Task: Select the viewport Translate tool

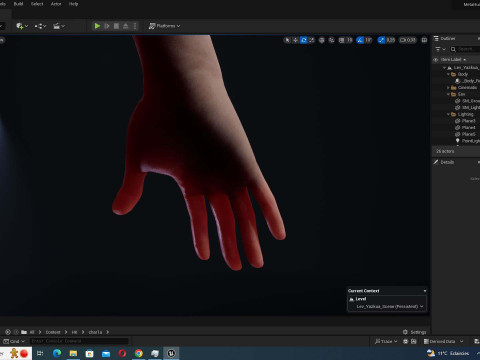Action: point(295,40)
